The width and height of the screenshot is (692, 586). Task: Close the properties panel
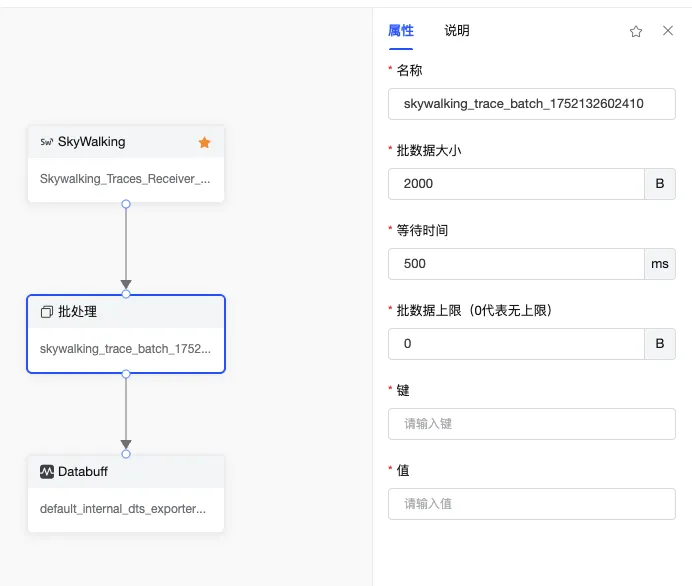[x=668, y=31]
